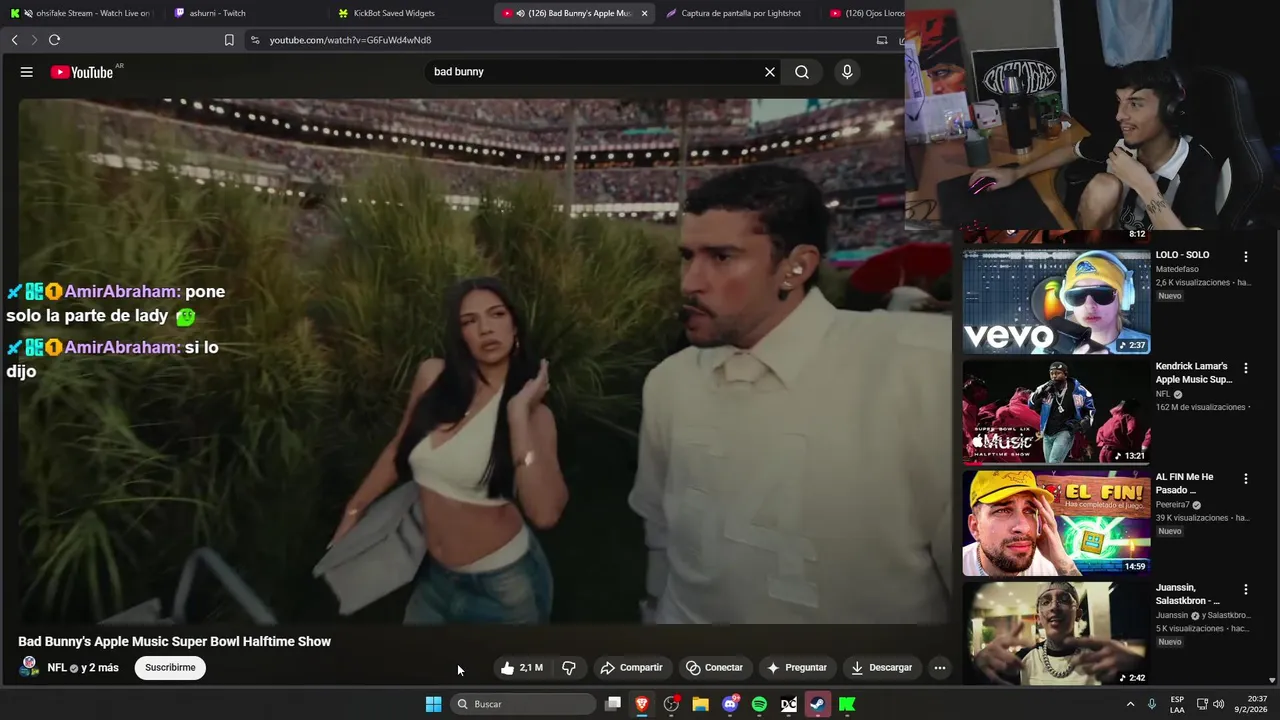Mute the playing Bad Bunny tab audio
The height and width of the screenshot is (720, 1280).
(520, 13)
